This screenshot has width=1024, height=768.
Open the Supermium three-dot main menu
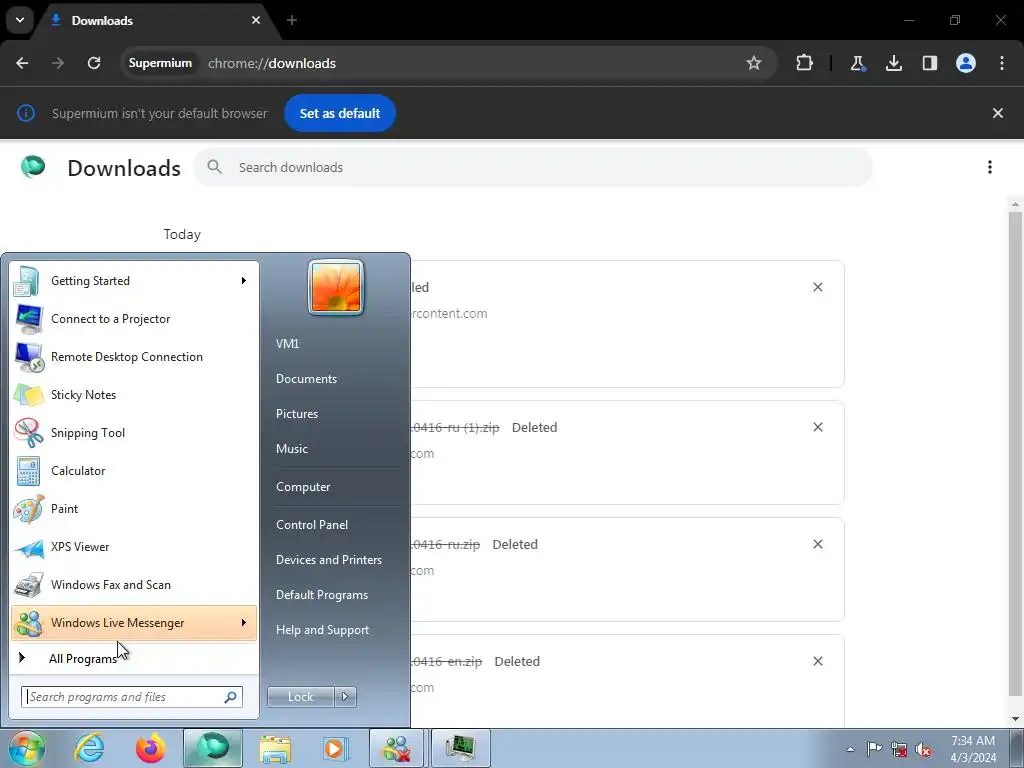click(1001, 63)
